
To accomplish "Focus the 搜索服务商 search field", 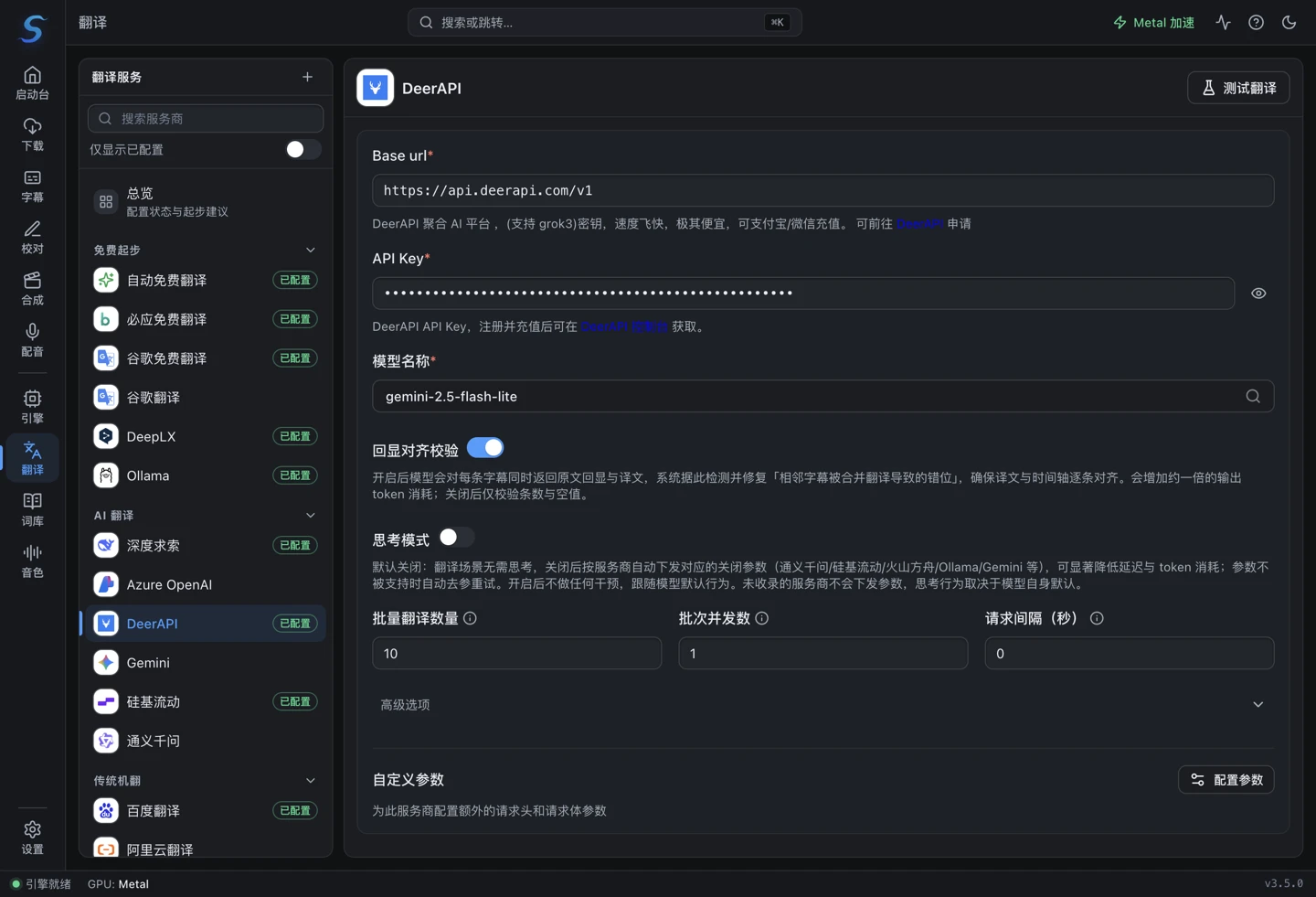I will 206,118.
